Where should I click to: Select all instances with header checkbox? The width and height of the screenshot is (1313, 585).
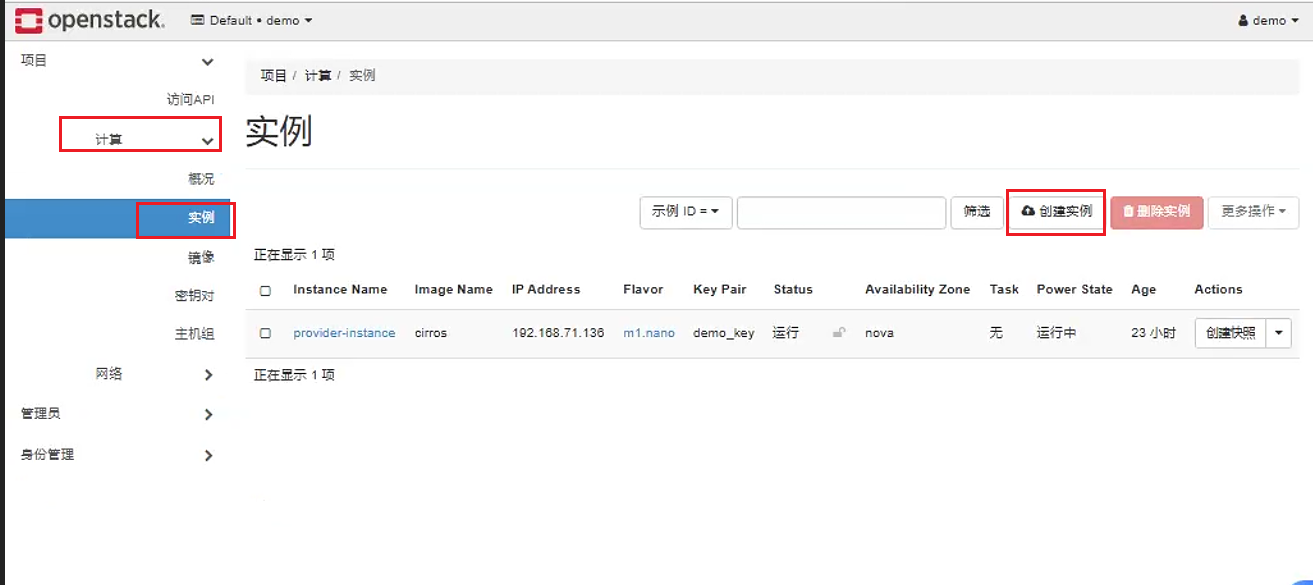coord(265,291)
